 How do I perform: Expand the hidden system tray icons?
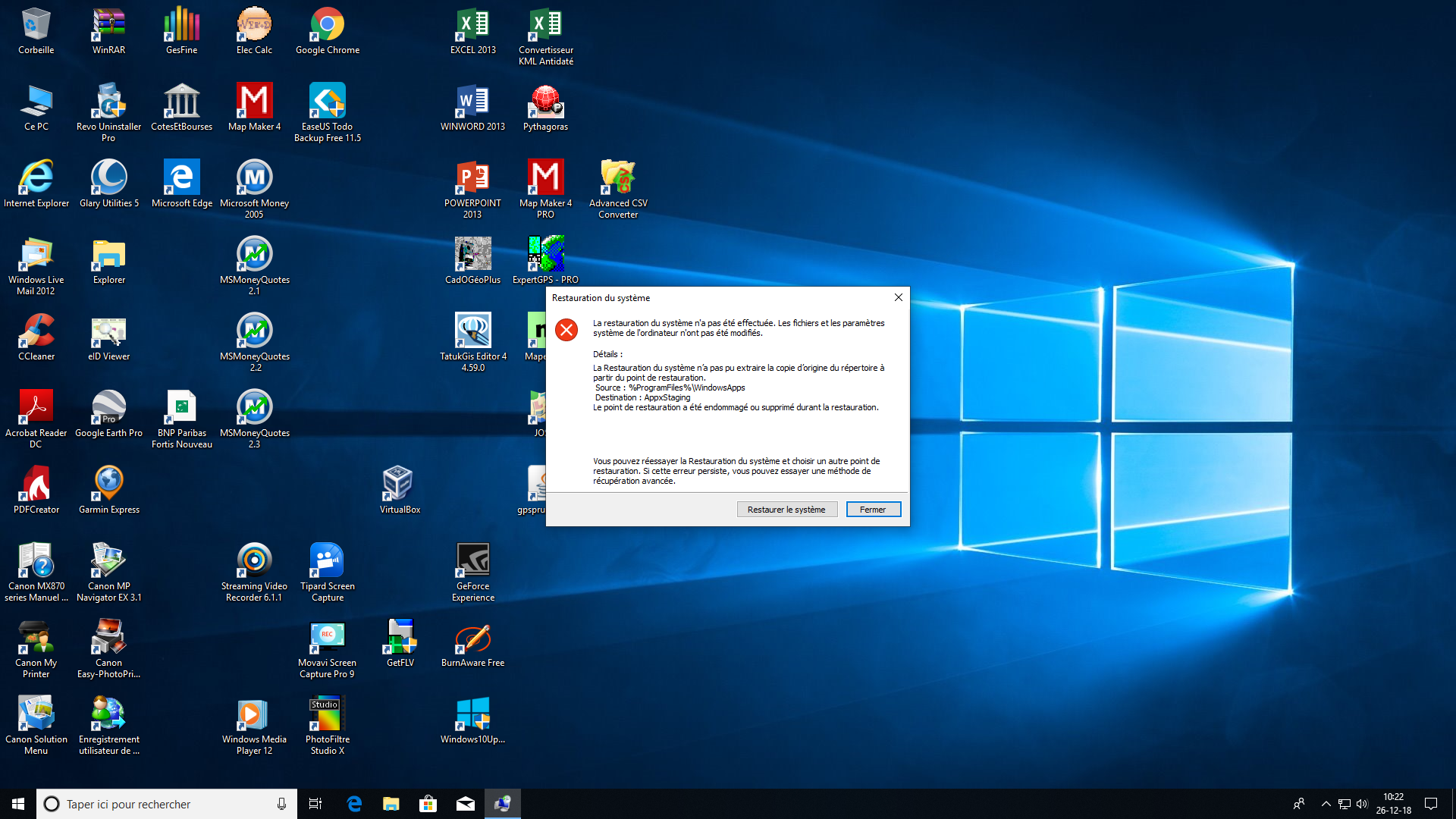coord(1326,804)
